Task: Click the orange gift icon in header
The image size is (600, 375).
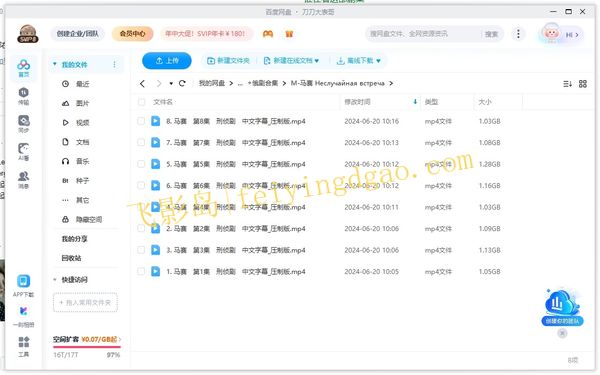Action: 289,34
